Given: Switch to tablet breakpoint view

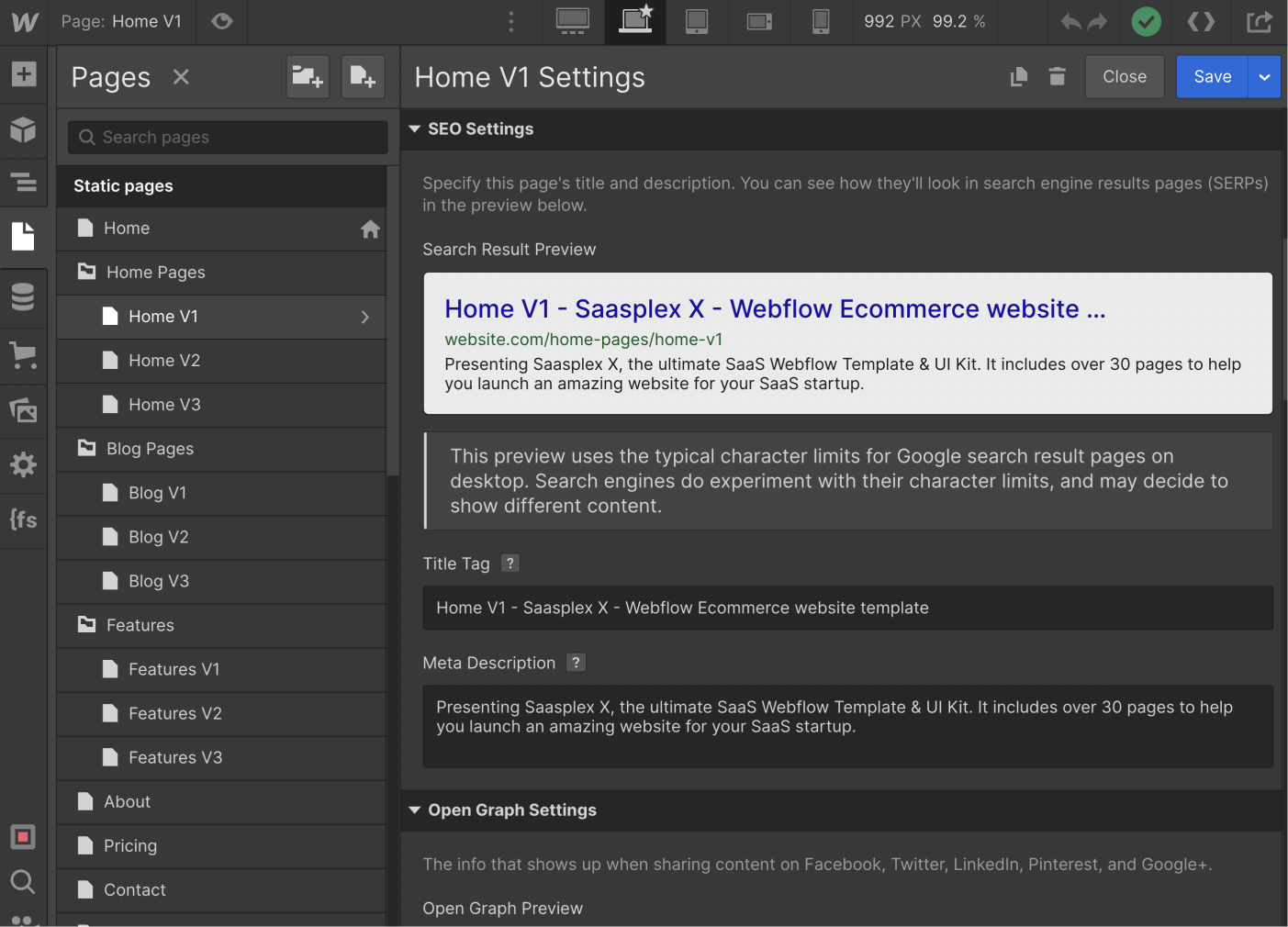Looking at the screenshot, I should click(697, 21).
